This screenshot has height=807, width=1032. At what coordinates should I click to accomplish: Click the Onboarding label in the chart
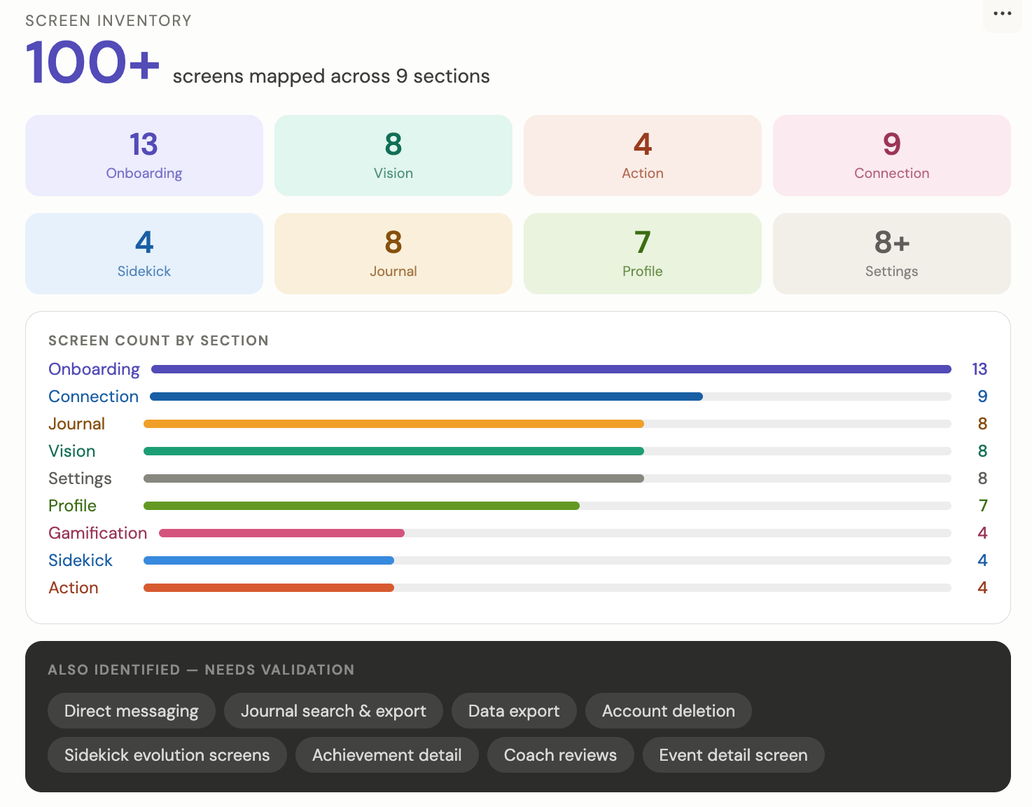click(94, 369)
